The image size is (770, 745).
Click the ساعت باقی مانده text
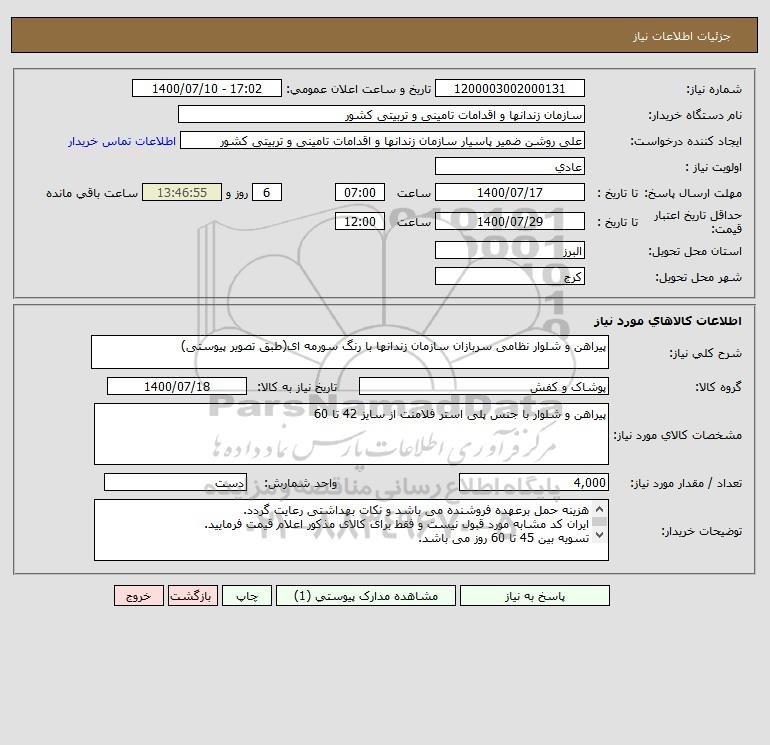click(x=92, y=193)
